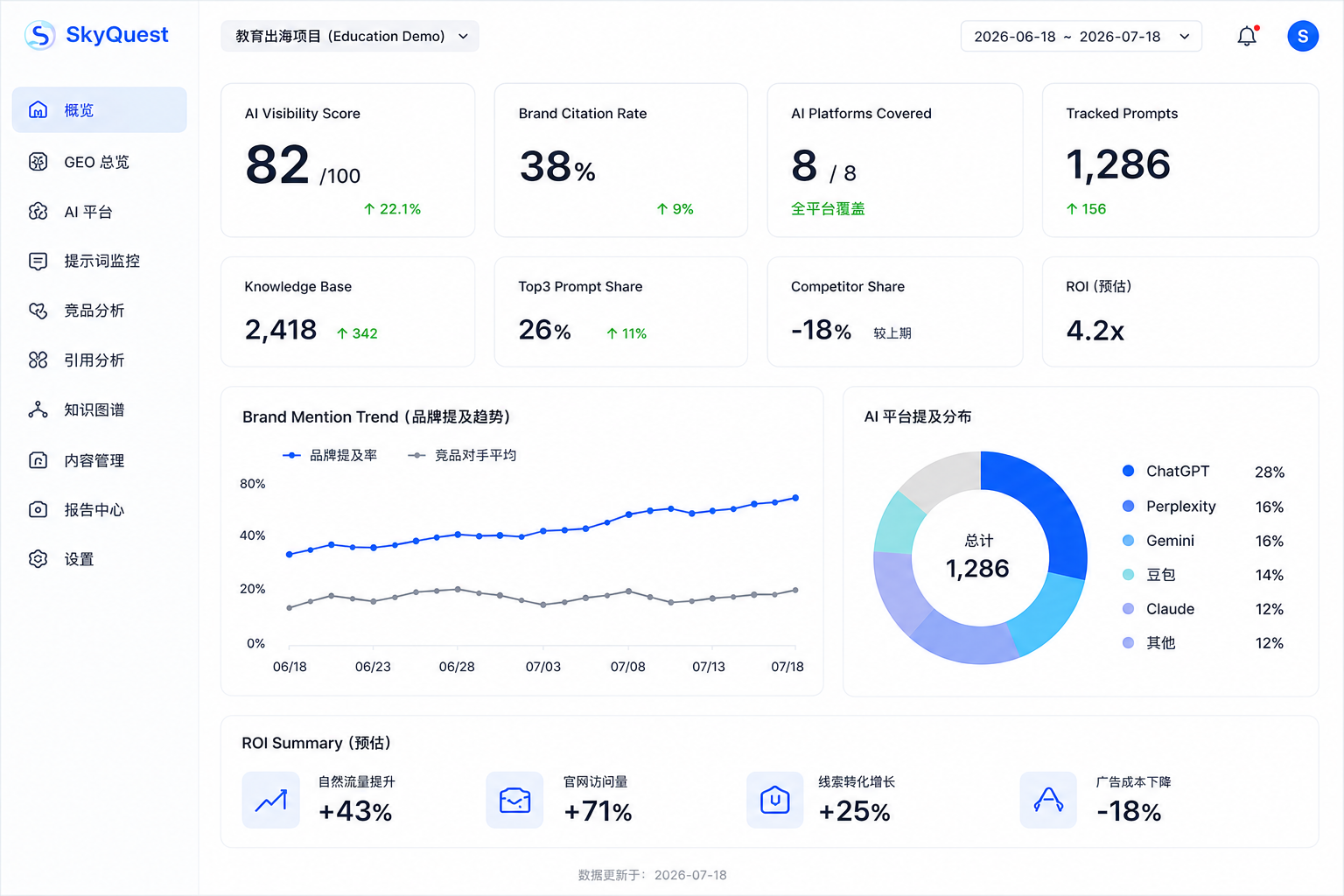1344x896 pixels.
Task: Click the AI Visibility Score value 82
Action: [x=277, y=164]
